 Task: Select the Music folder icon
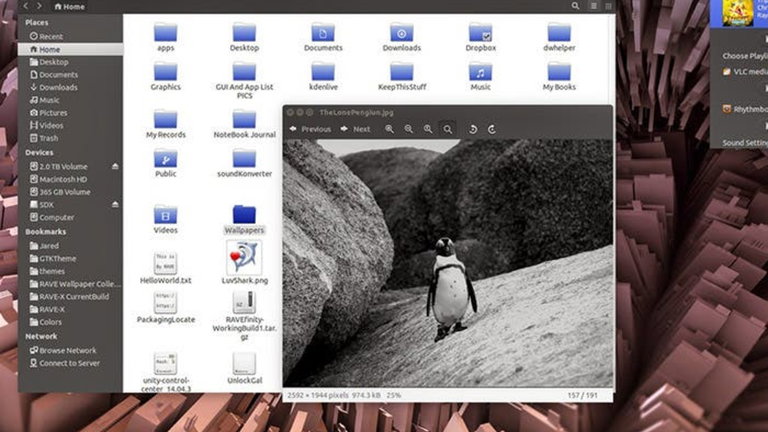pos(480,76)
